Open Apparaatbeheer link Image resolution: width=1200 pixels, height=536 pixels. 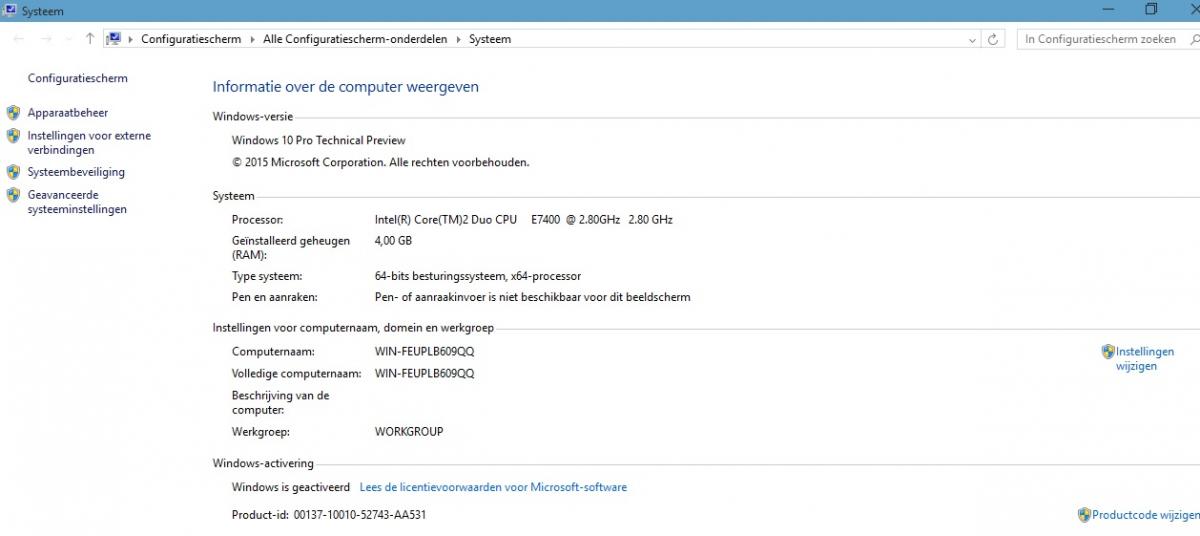[x=68, y=113]
